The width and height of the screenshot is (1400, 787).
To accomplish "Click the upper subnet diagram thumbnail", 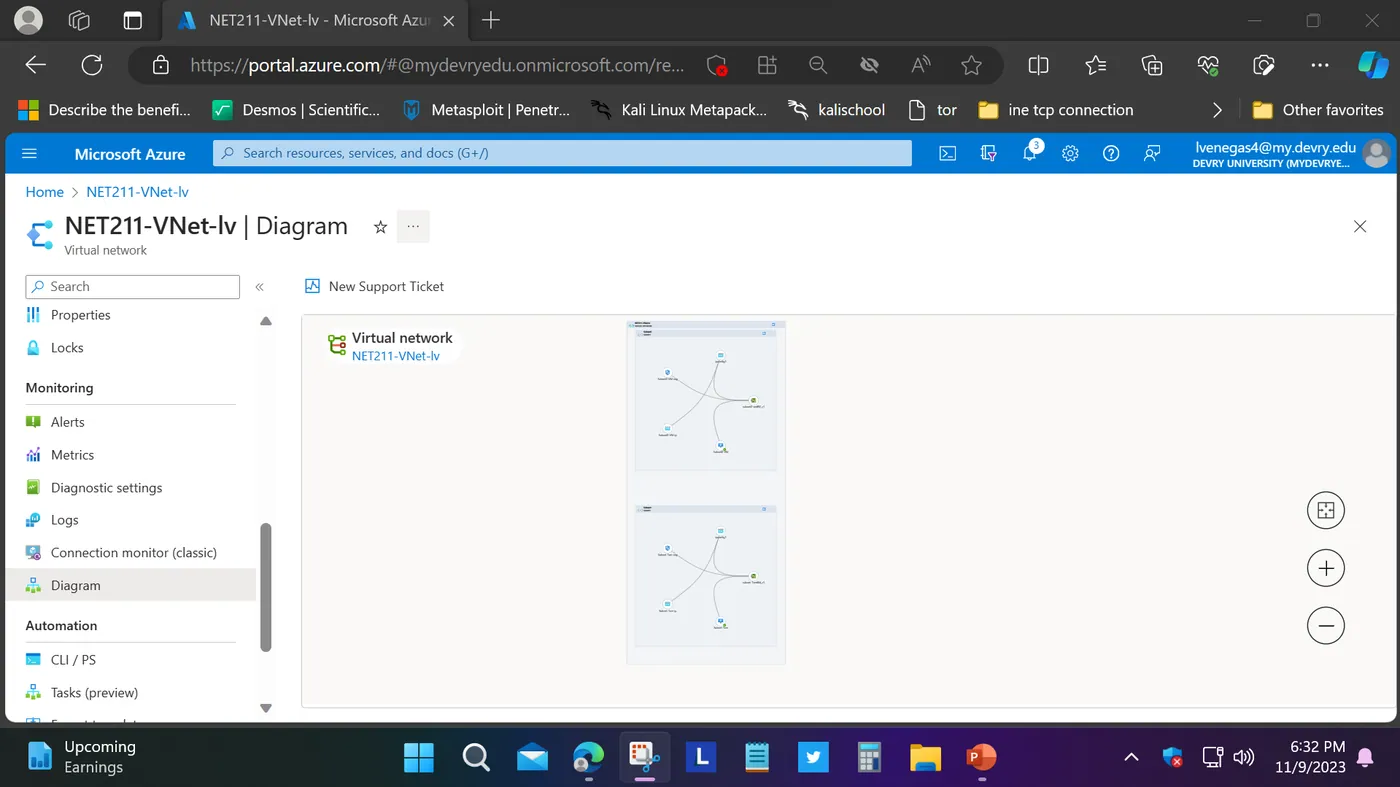I will click(x=706, y=400).
